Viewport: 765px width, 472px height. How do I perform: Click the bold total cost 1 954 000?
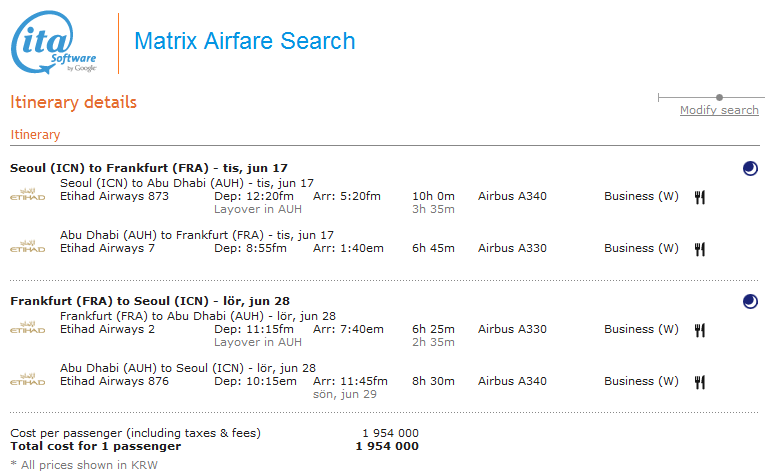[387, 446]
